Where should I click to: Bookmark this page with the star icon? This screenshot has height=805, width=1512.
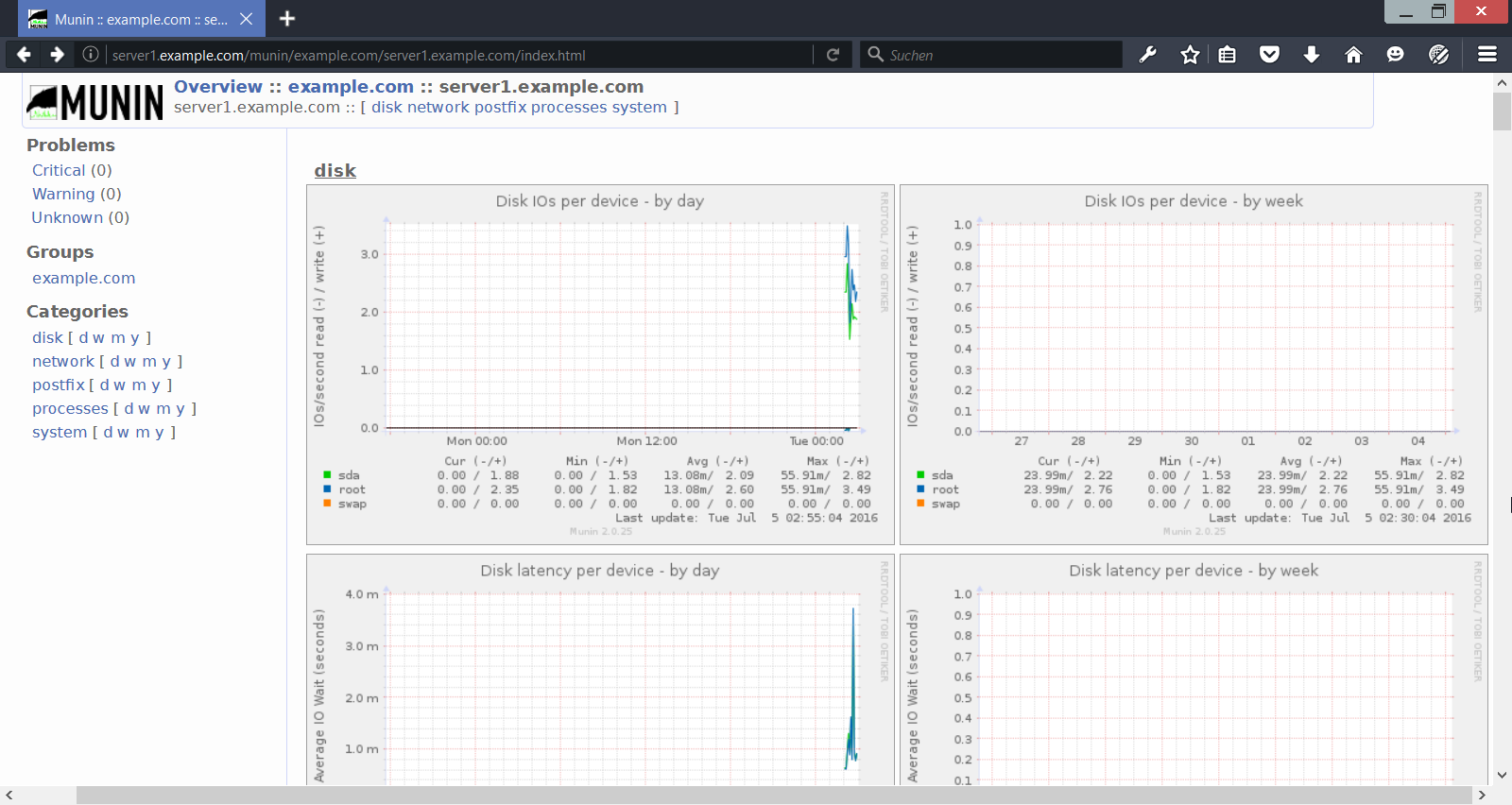pos(1190,55)
